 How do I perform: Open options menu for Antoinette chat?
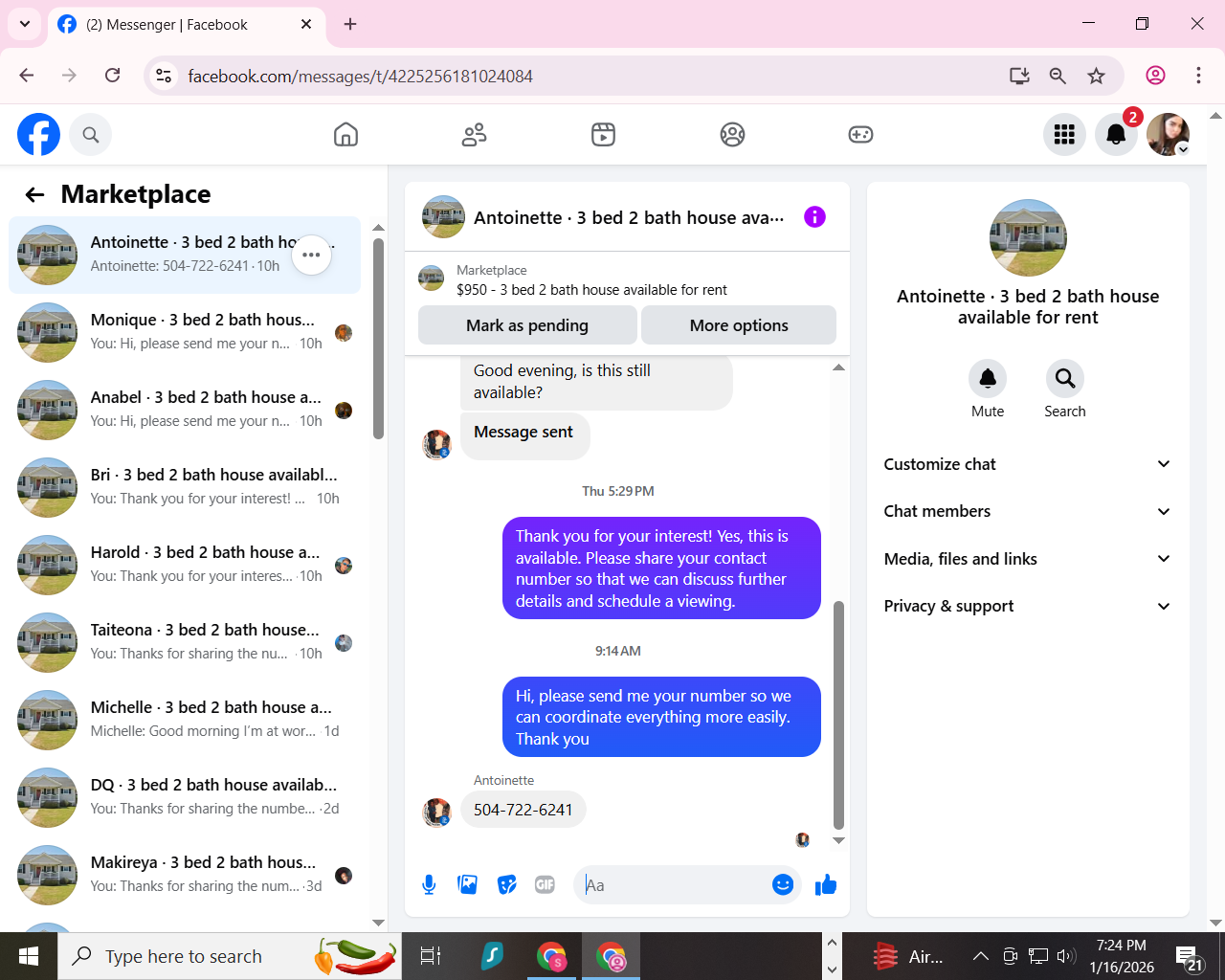point(311,255)
